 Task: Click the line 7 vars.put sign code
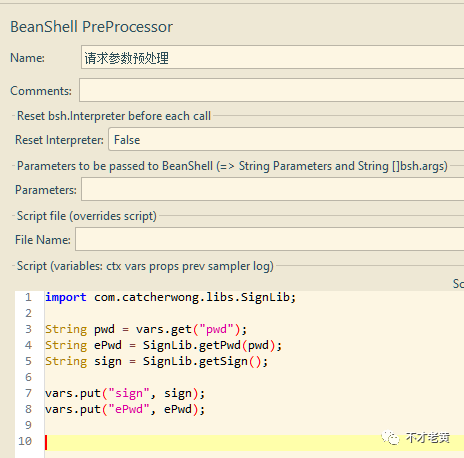(125, 393)
